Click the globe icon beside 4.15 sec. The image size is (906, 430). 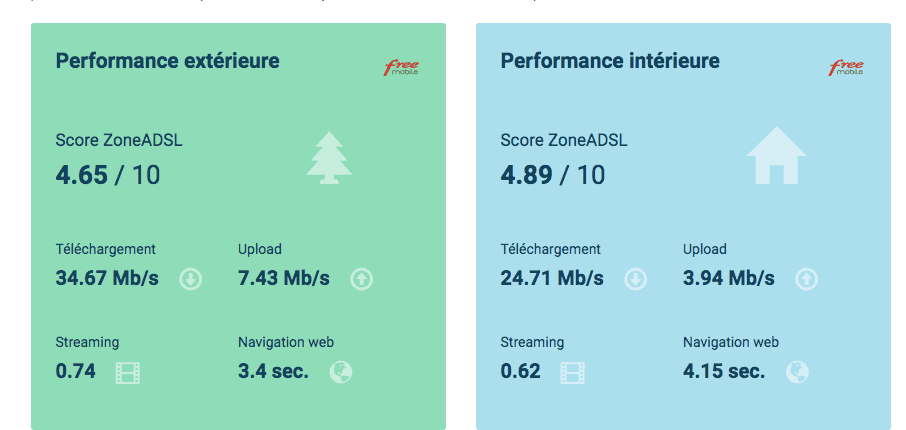click(797, 373)
